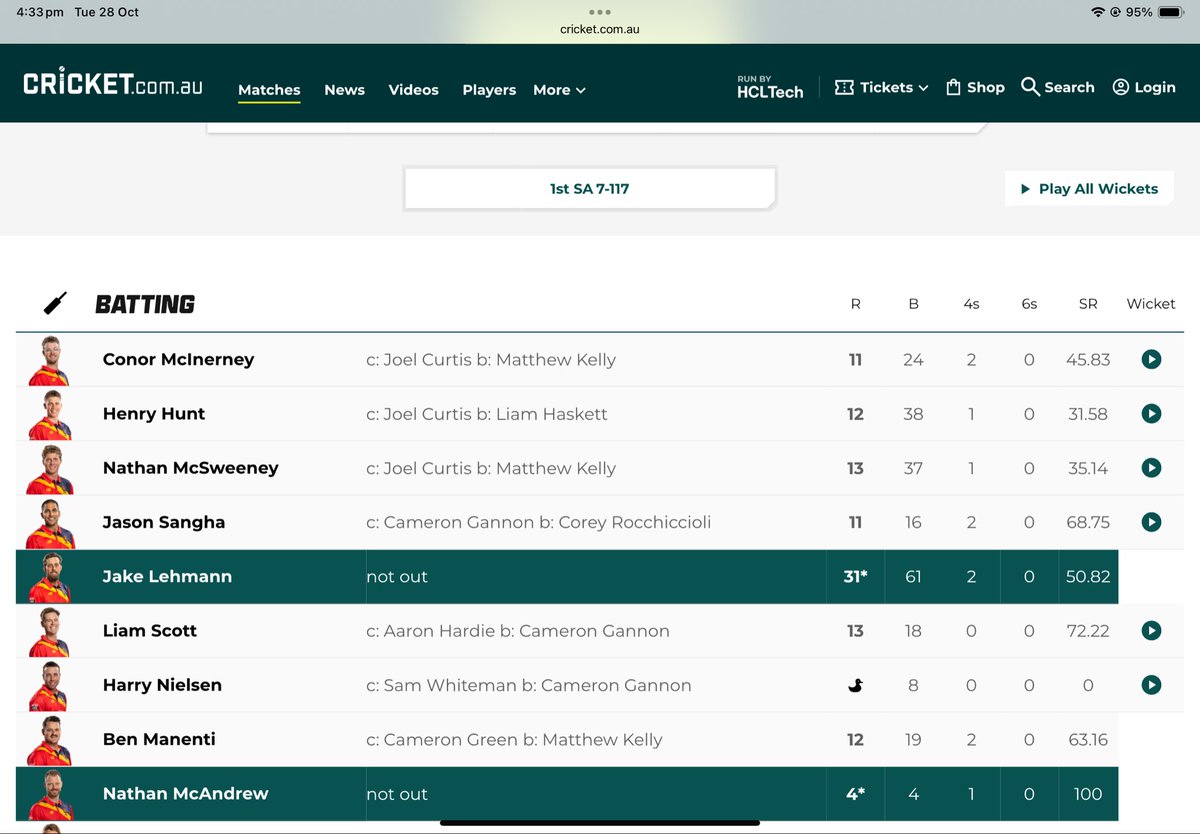Image resolution: width=1200 pixels, height=834 pixels.
Task: Open Conor McInerney's player name link
Action: [178, 359]
